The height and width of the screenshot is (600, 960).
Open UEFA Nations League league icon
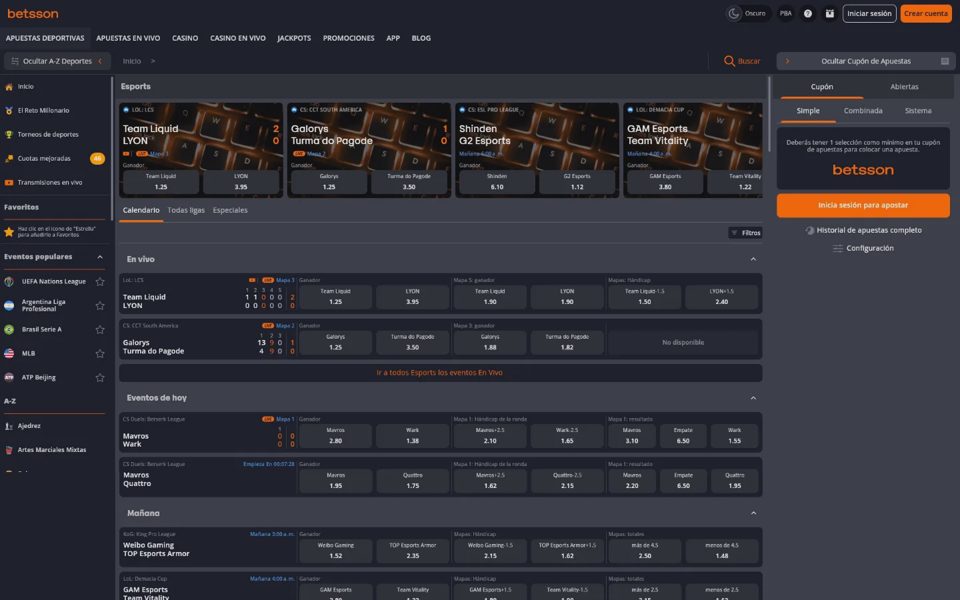[x=9, y=282]
